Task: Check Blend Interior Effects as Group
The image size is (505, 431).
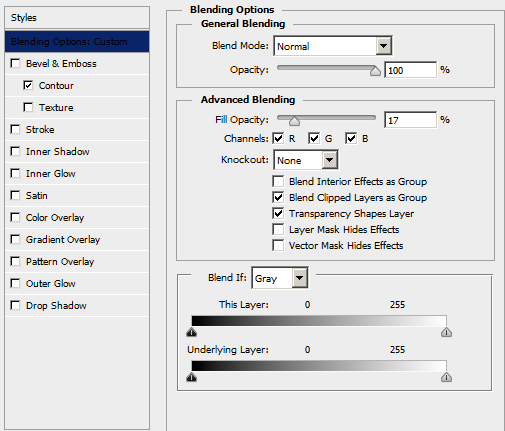Action: pos(278,181)
